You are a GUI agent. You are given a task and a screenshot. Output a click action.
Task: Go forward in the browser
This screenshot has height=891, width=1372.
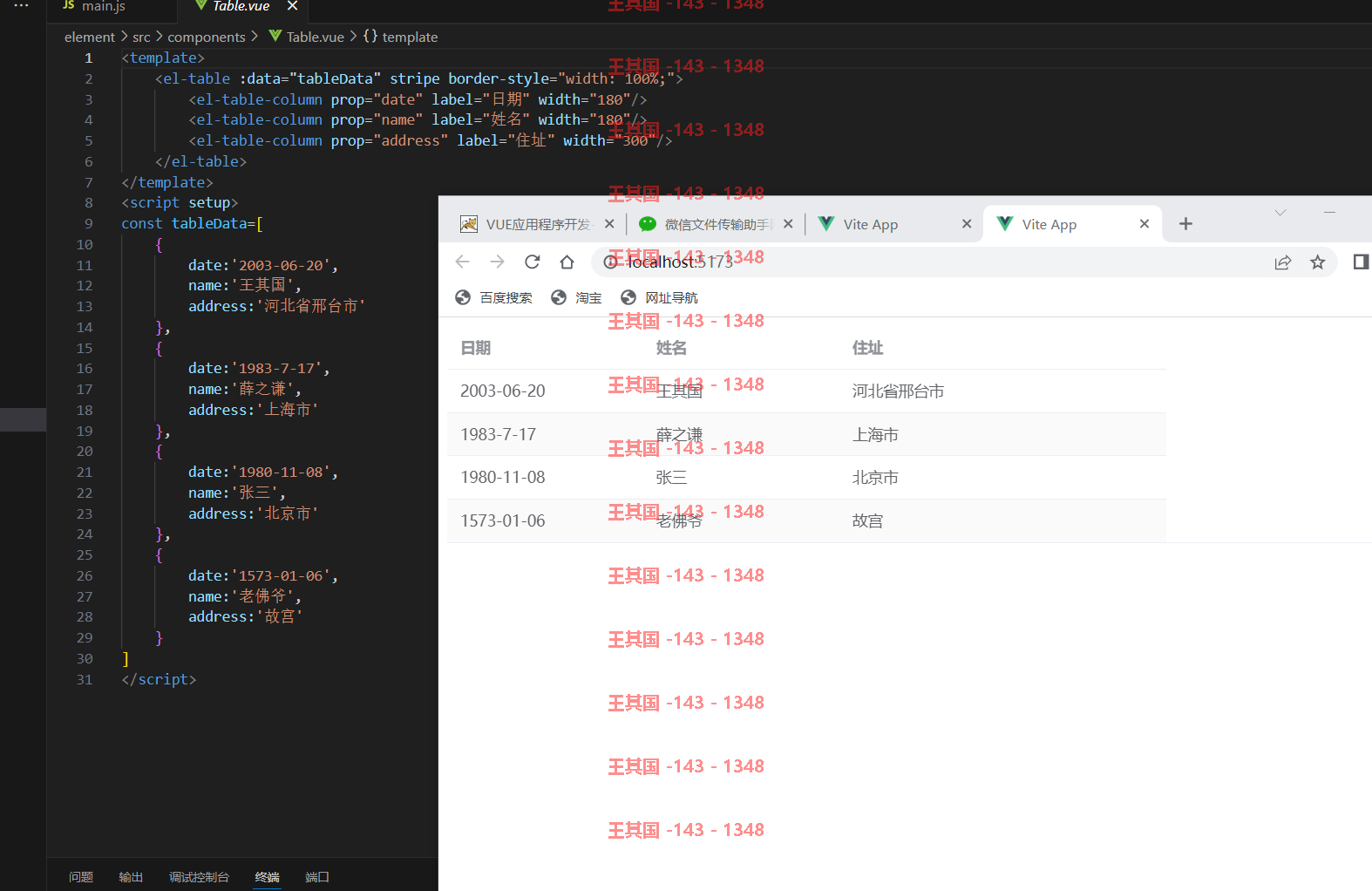tap(498, 262)
